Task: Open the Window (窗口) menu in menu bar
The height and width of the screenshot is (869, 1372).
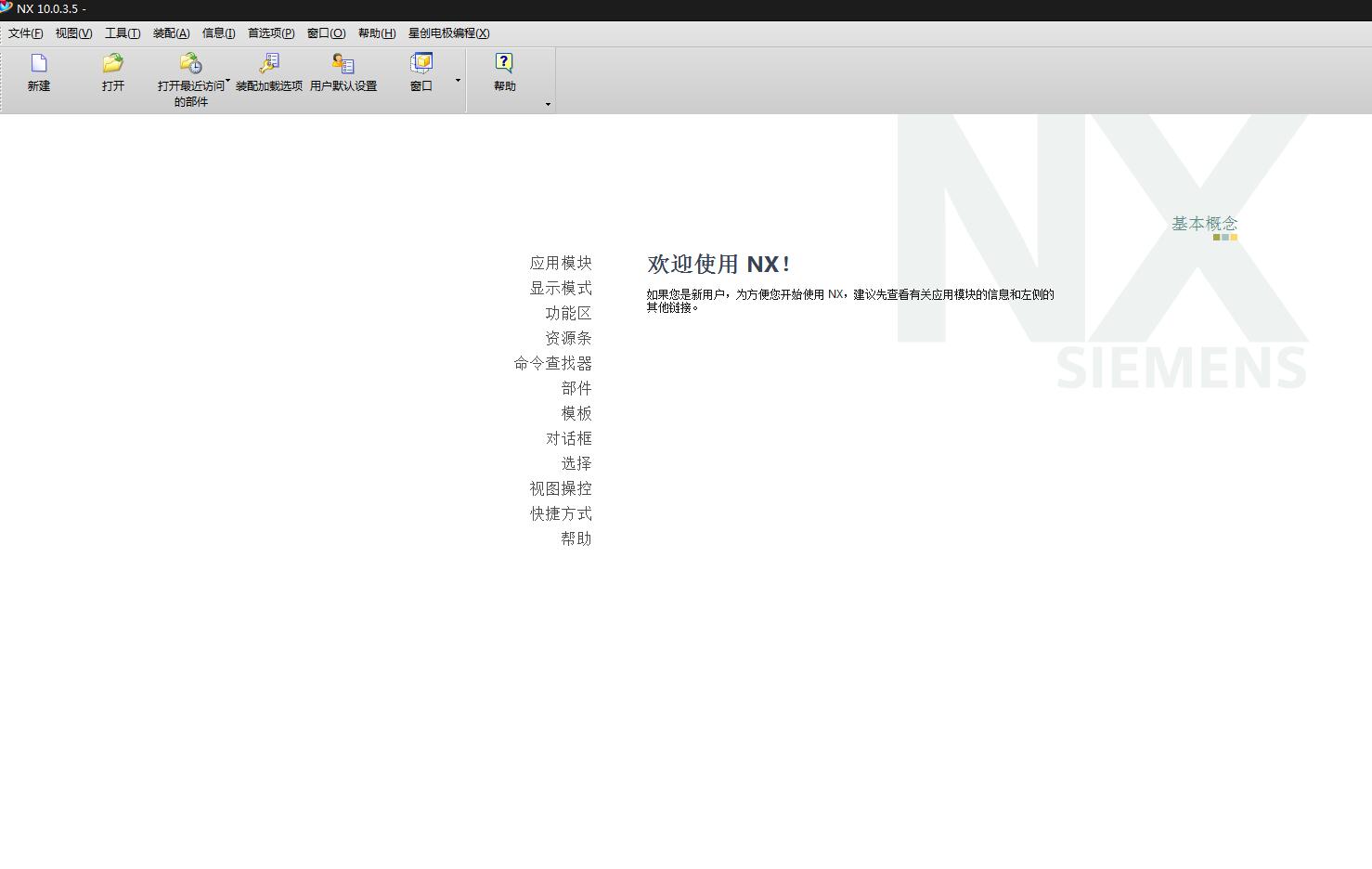Action: (x=327, y=33)
